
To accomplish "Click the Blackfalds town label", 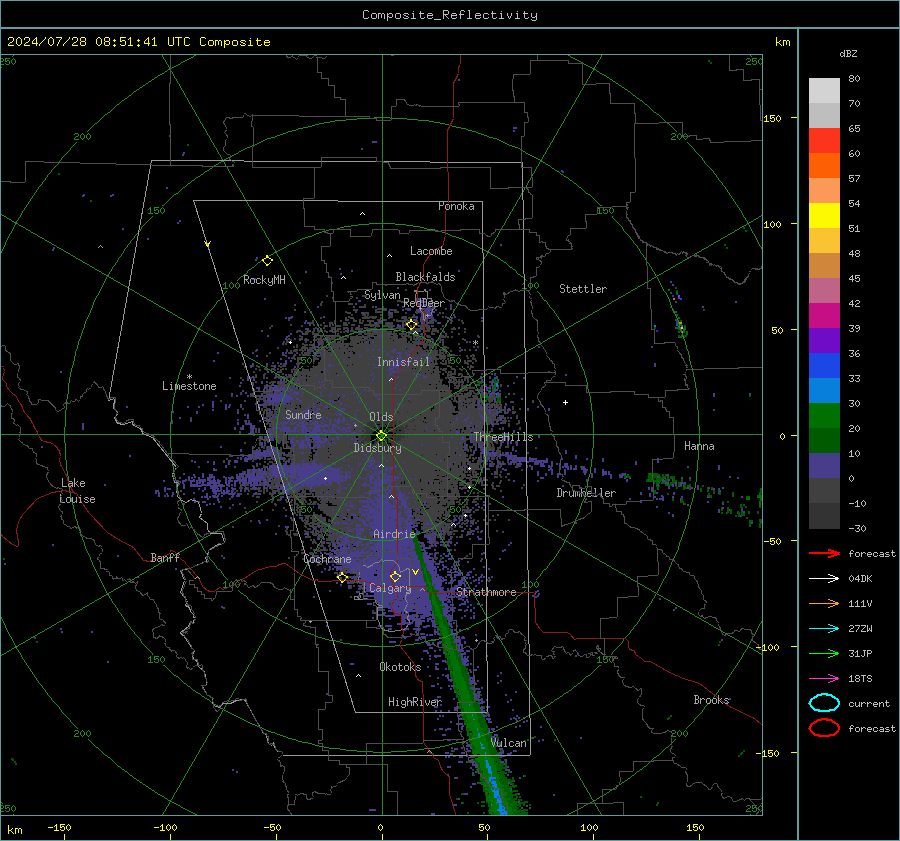I will point(425,277).
